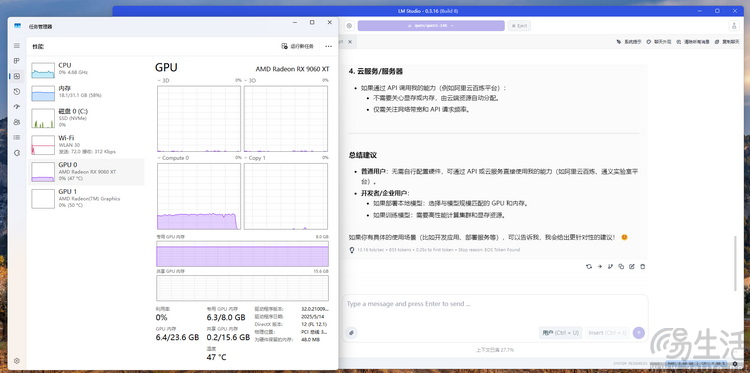This screenshot has height=373, width=750.
Task: Click the 6.3/8.0 GB dedicated memory value
Action: click(x=226, y=317)
